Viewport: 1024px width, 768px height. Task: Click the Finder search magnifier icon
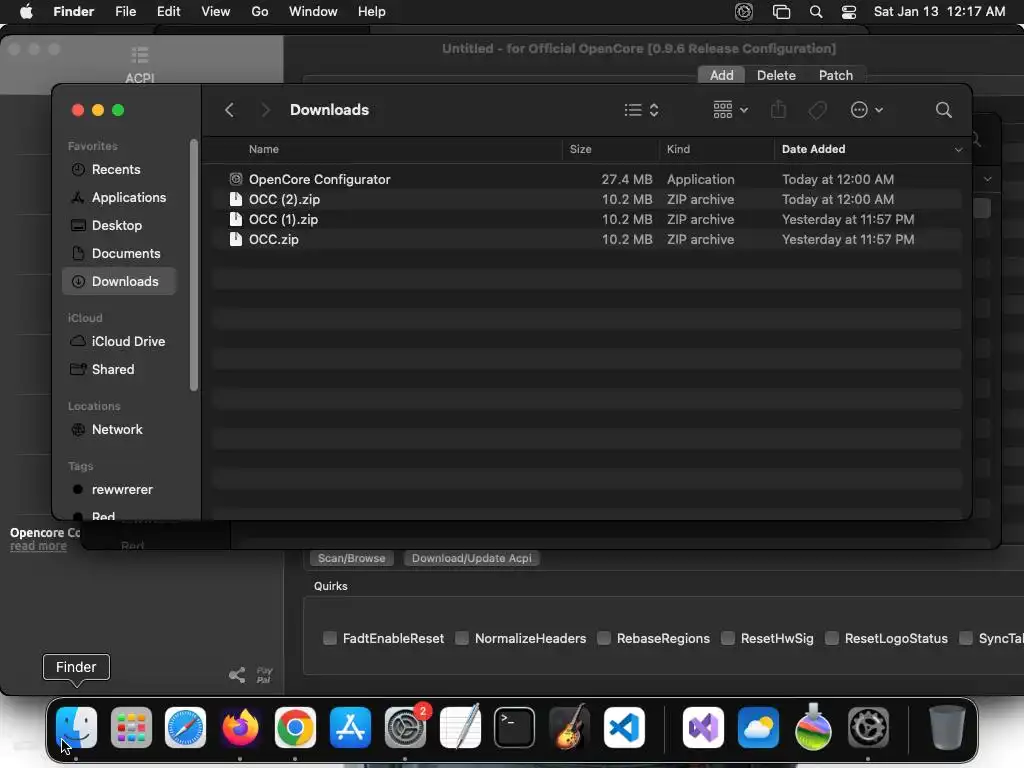point(944,110)
